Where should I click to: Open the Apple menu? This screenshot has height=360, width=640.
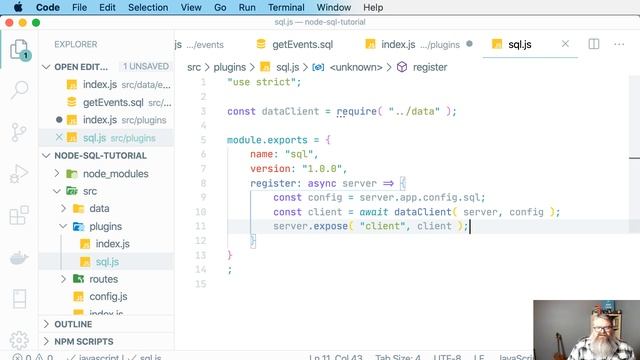(19, 7)
